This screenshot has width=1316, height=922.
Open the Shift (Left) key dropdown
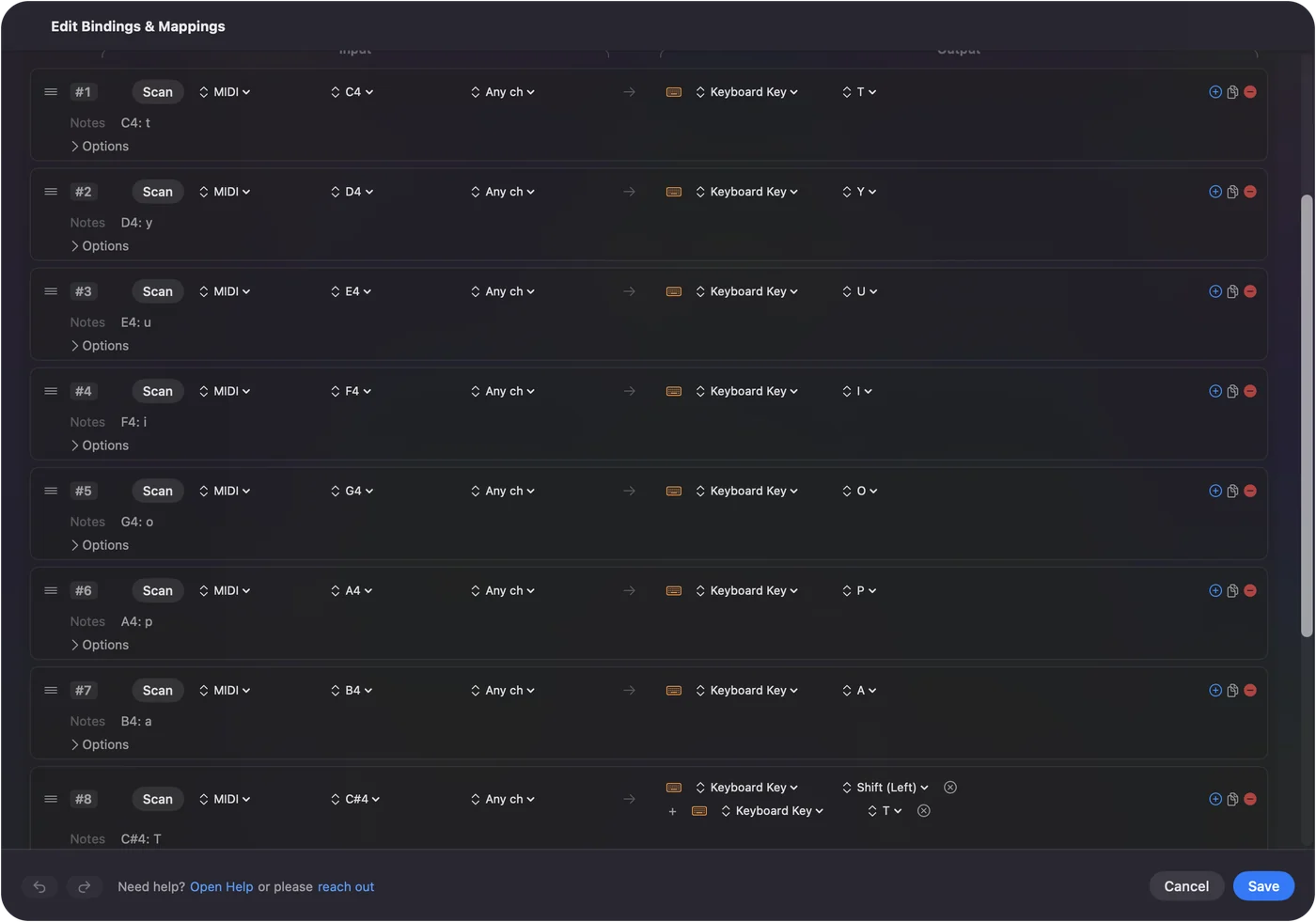(x=885, y=788)
